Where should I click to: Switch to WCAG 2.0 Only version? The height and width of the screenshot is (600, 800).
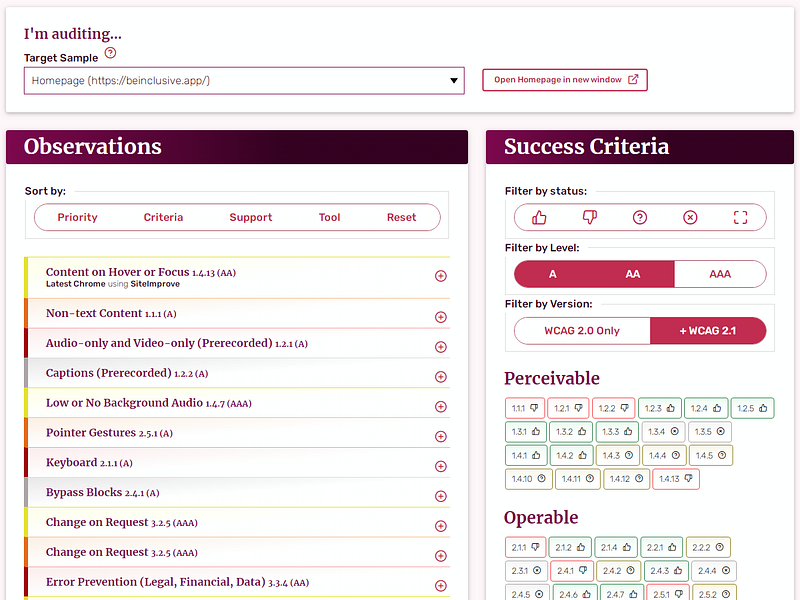[x=582, y=331]
